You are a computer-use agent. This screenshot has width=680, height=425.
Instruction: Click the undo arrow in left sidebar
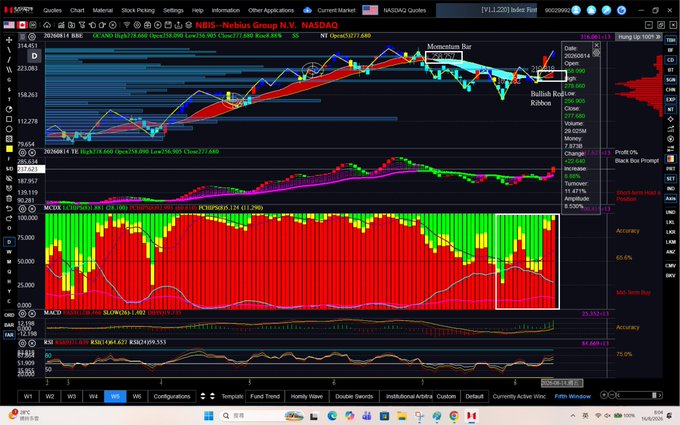9,209
